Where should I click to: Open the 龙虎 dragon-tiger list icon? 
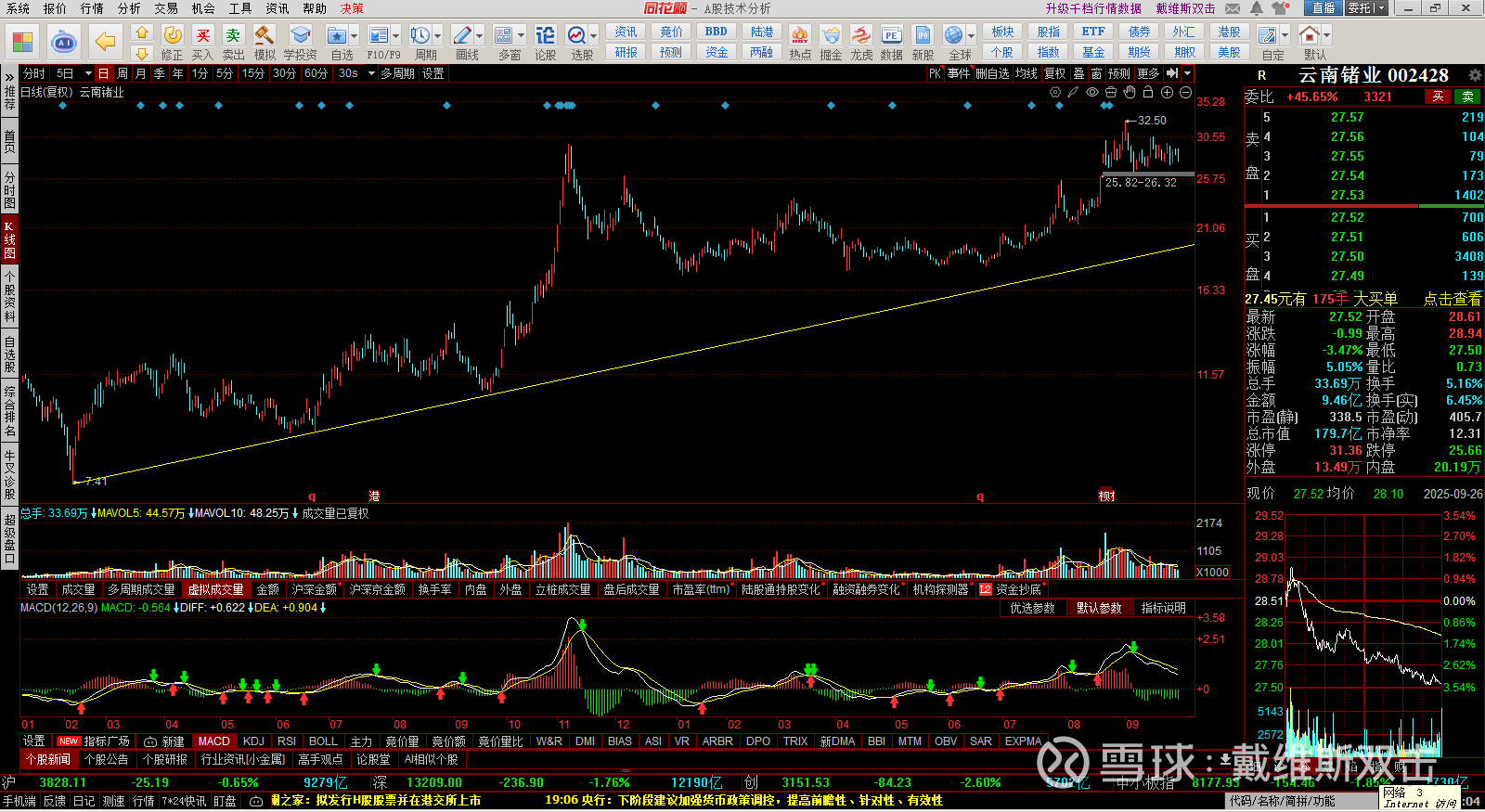pos(861,35)
